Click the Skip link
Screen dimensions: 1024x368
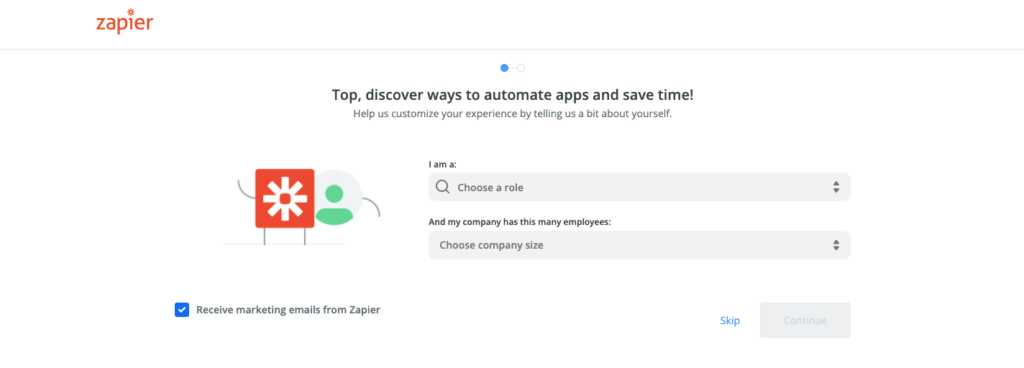pyautogui.click(x=729, y=320)
